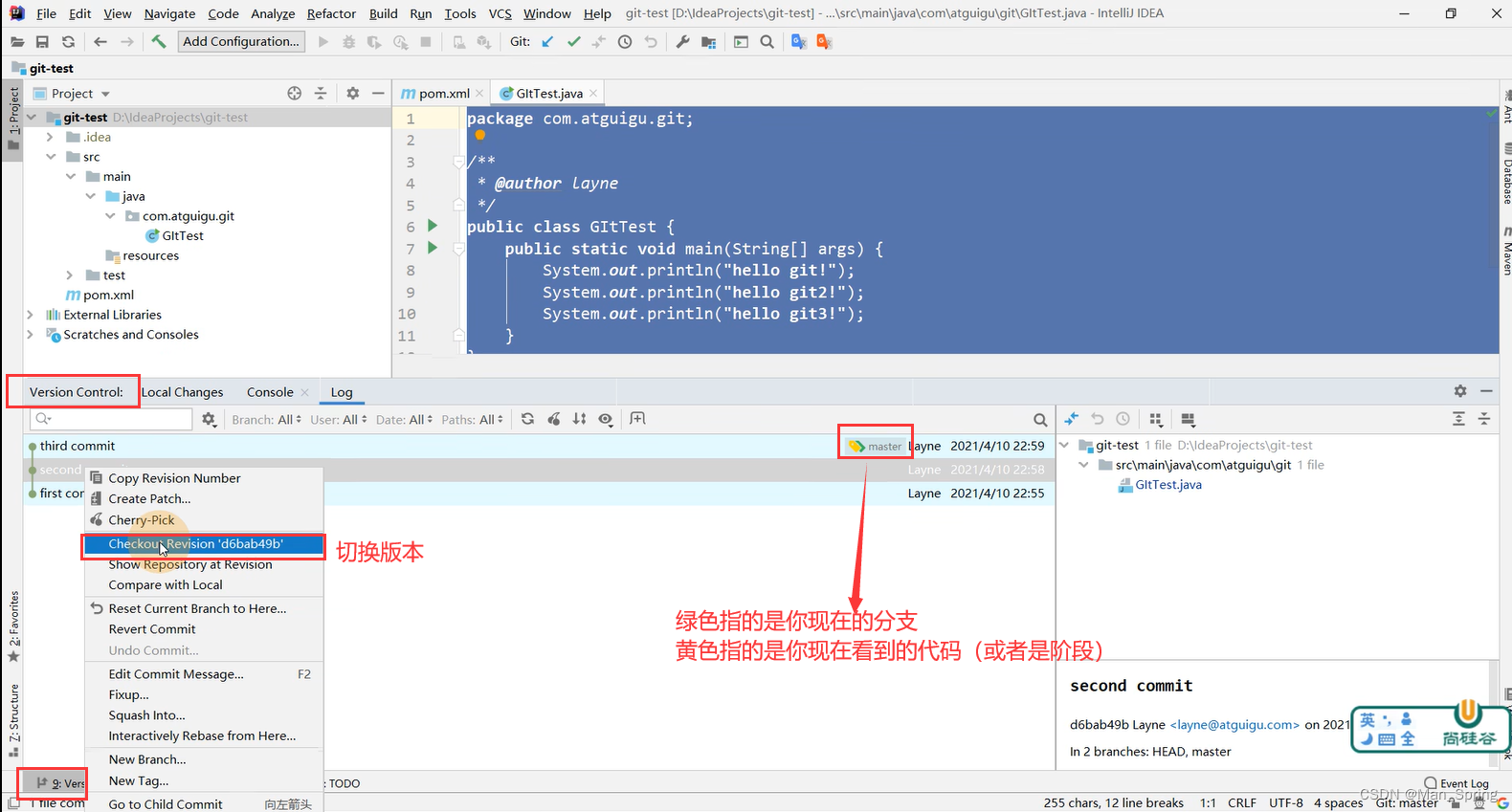Switch to Local Changes tab

182,392
